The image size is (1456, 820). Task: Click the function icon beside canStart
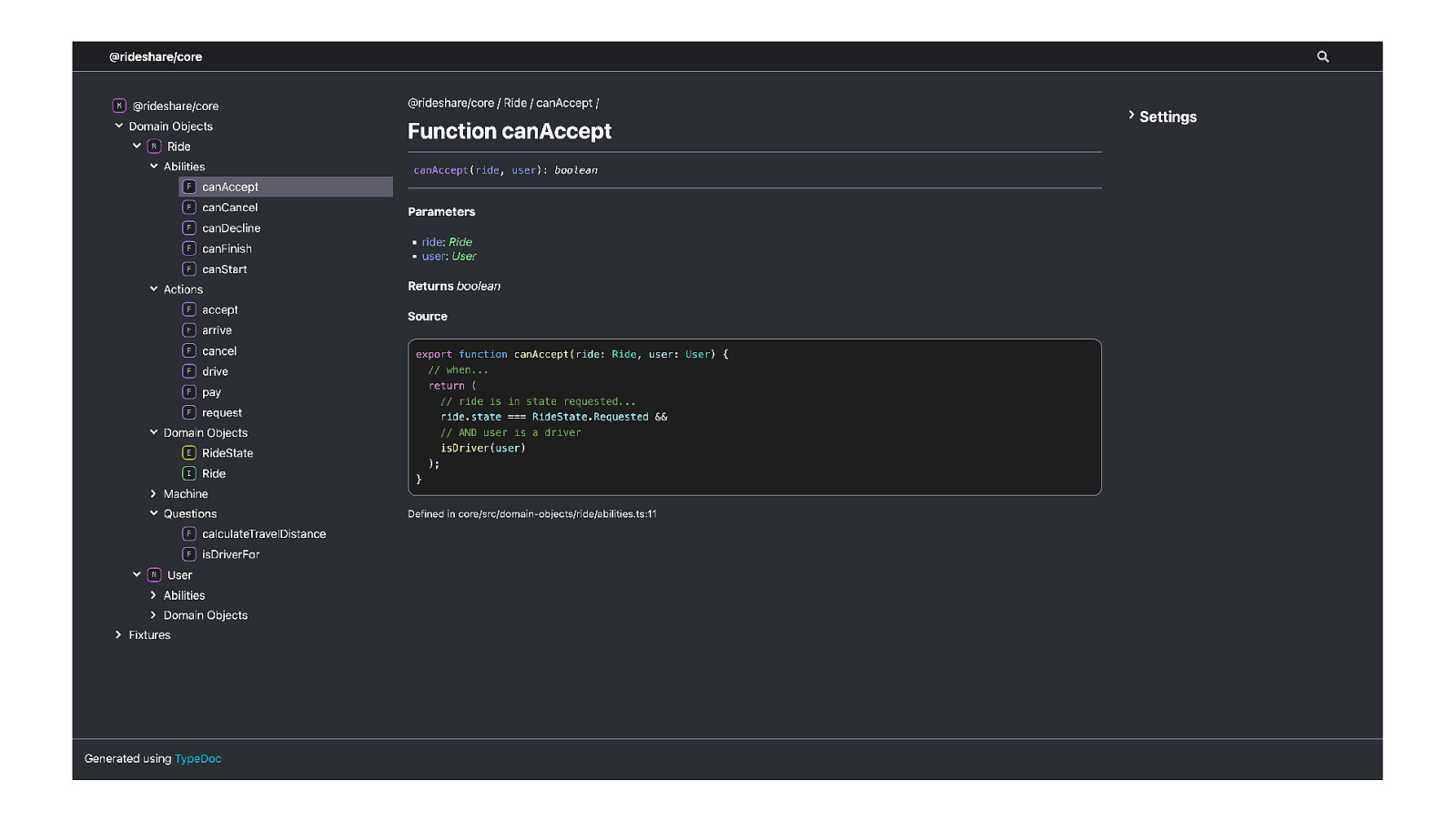[189, 269]
